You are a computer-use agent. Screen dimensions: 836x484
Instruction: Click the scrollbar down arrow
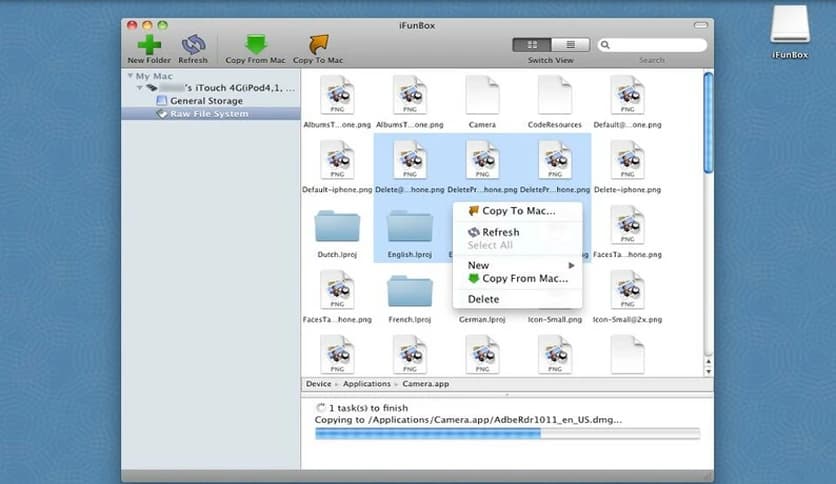point(708,372)
